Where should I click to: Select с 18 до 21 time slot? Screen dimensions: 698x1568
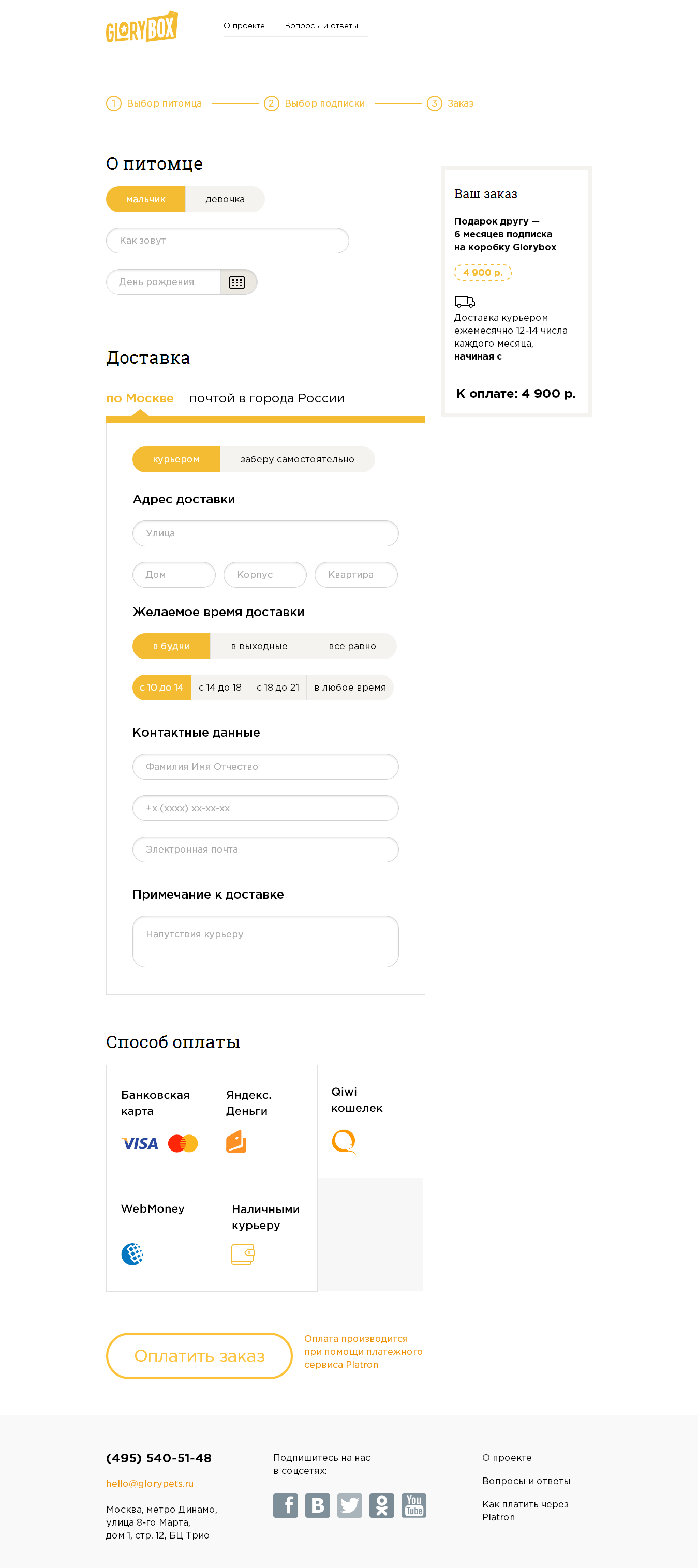pos(278,687)
